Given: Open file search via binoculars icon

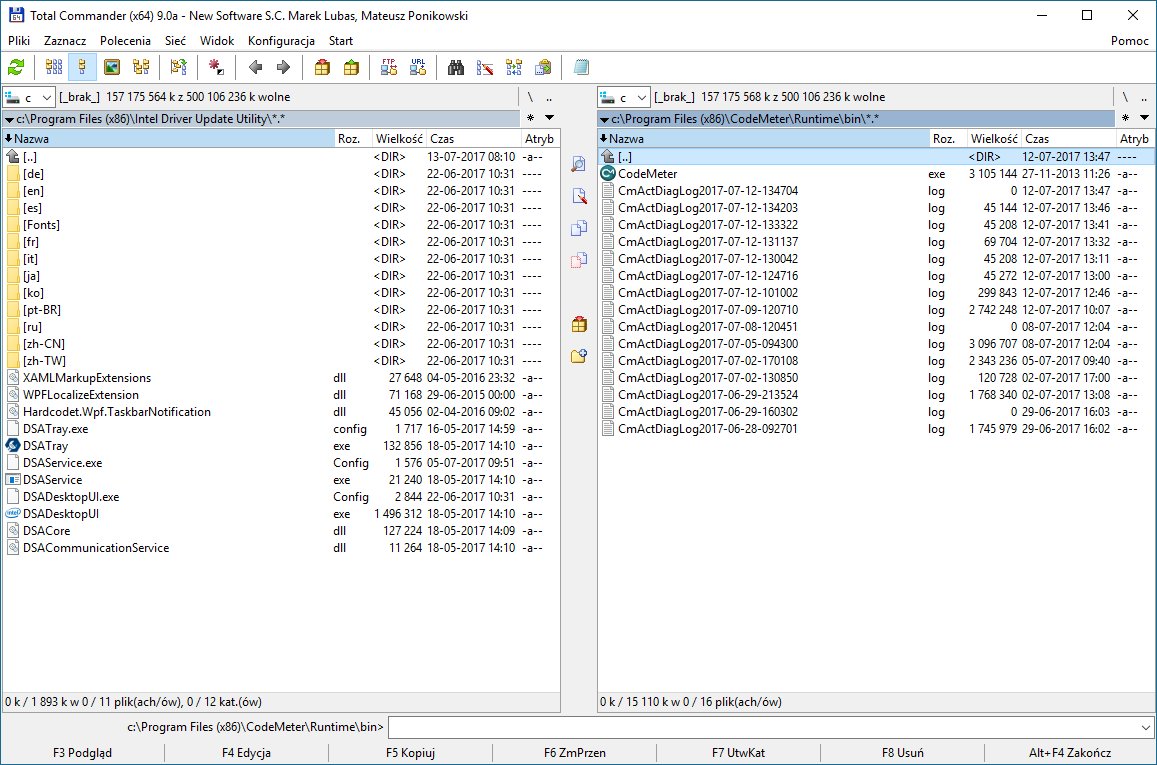Looking at the screenshot, I should 456,67.
